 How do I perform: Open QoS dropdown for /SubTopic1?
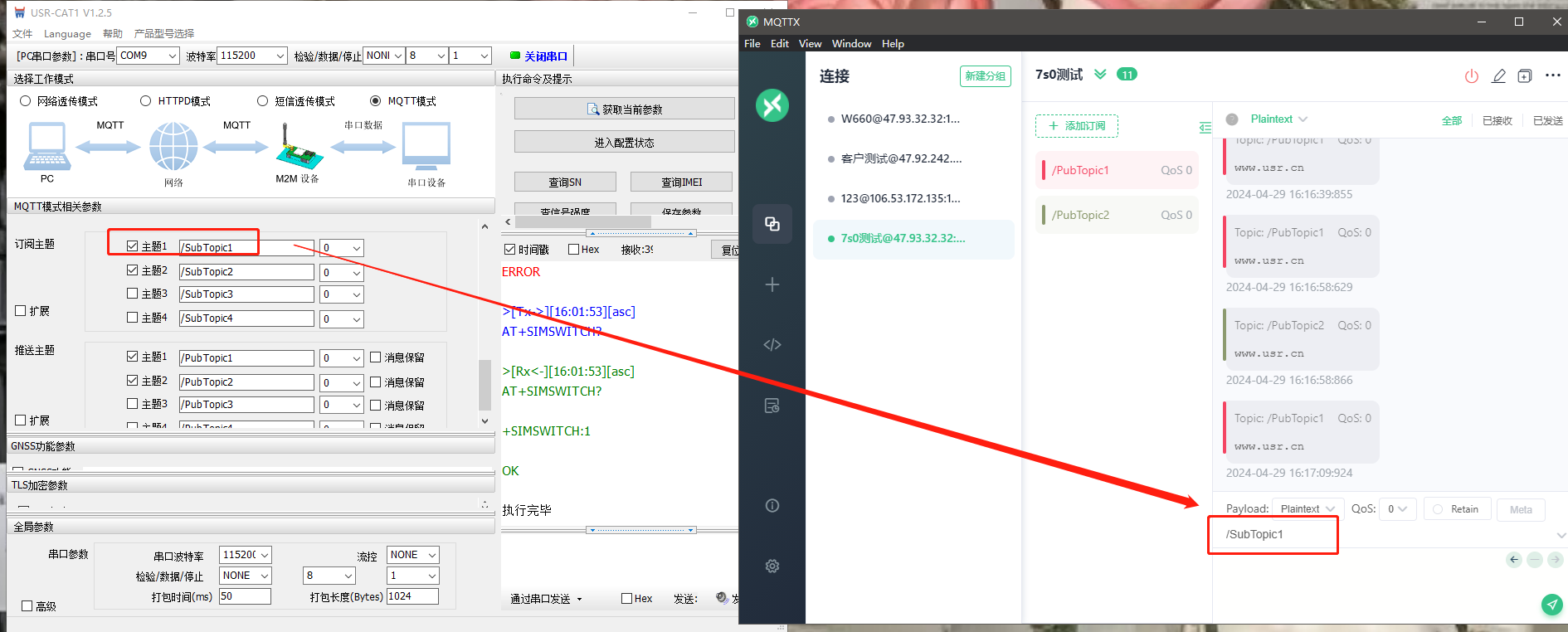point(342,248)
